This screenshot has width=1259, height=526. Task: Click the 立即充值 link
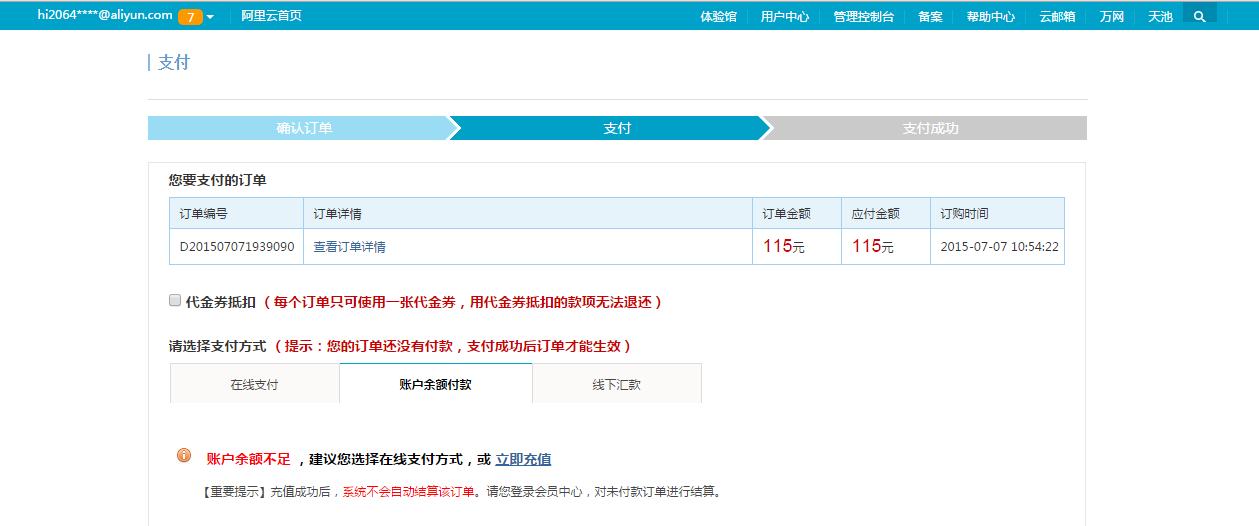point(523,460)
